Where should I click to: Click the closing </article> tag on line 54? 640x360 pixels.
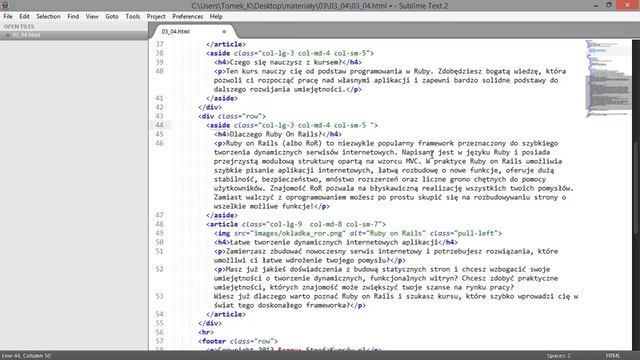click(x=226, y=314)
